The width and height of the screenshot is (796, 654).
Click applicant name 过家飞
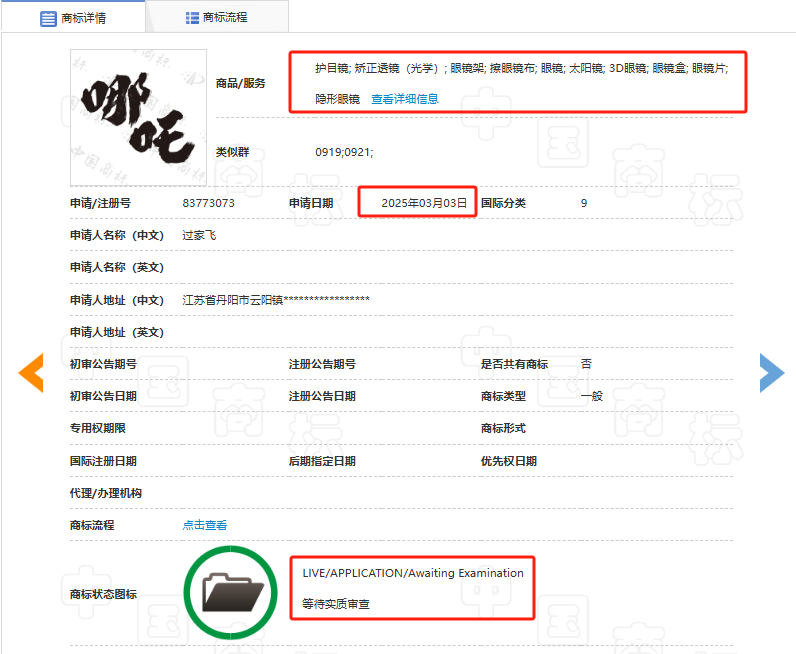tap(199, 235)
